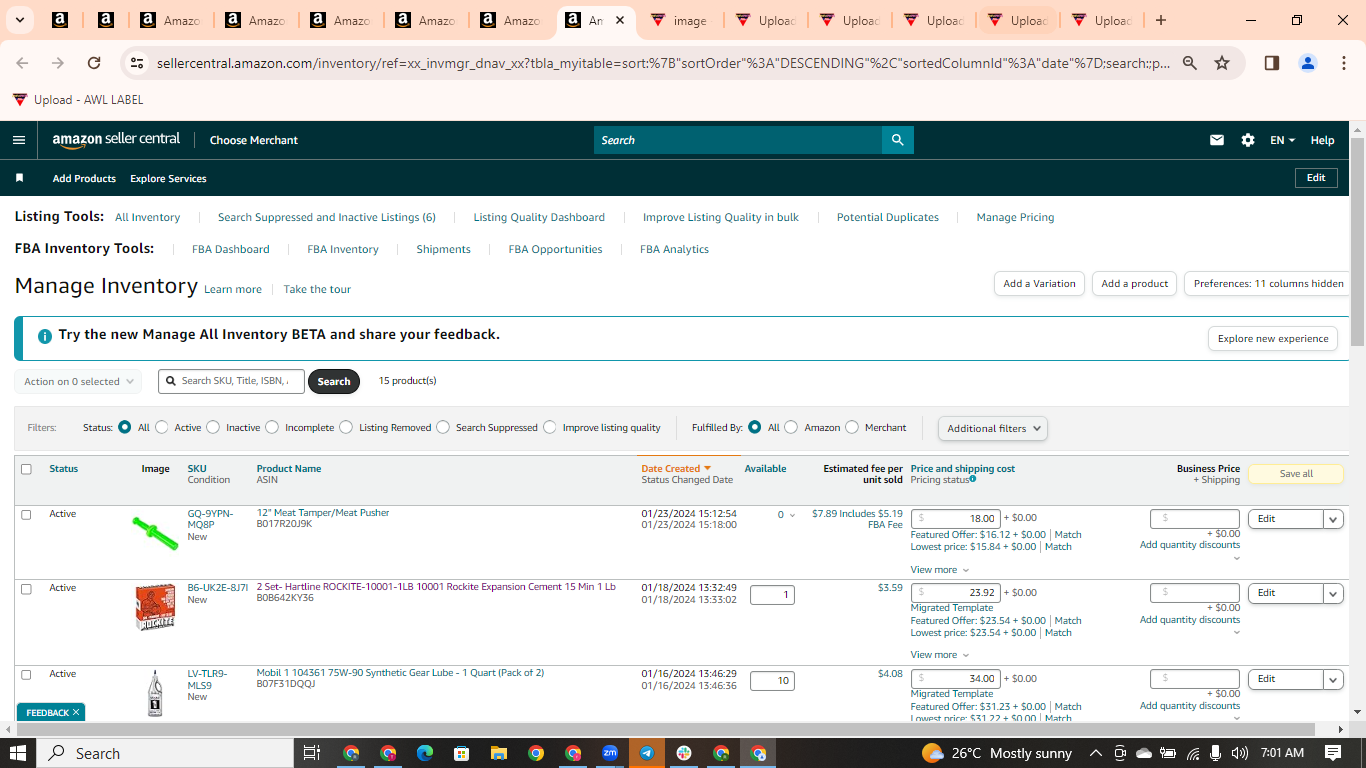Expand Edit dropdown arrow for Rockite Cement
The height and width of the screenshot is (768, 1366).
pos(1333,593)
